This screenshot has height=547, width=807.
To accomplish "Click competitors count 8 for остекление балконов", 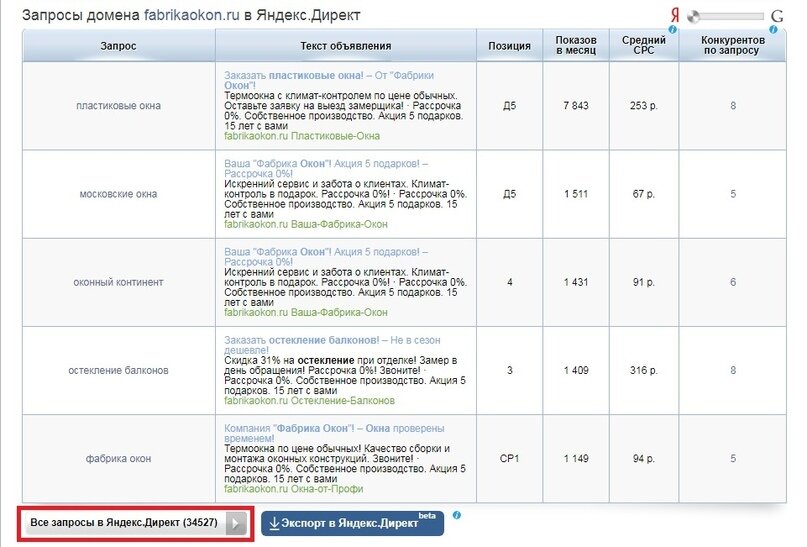I will pyautogui.click(x=733, y=370).
